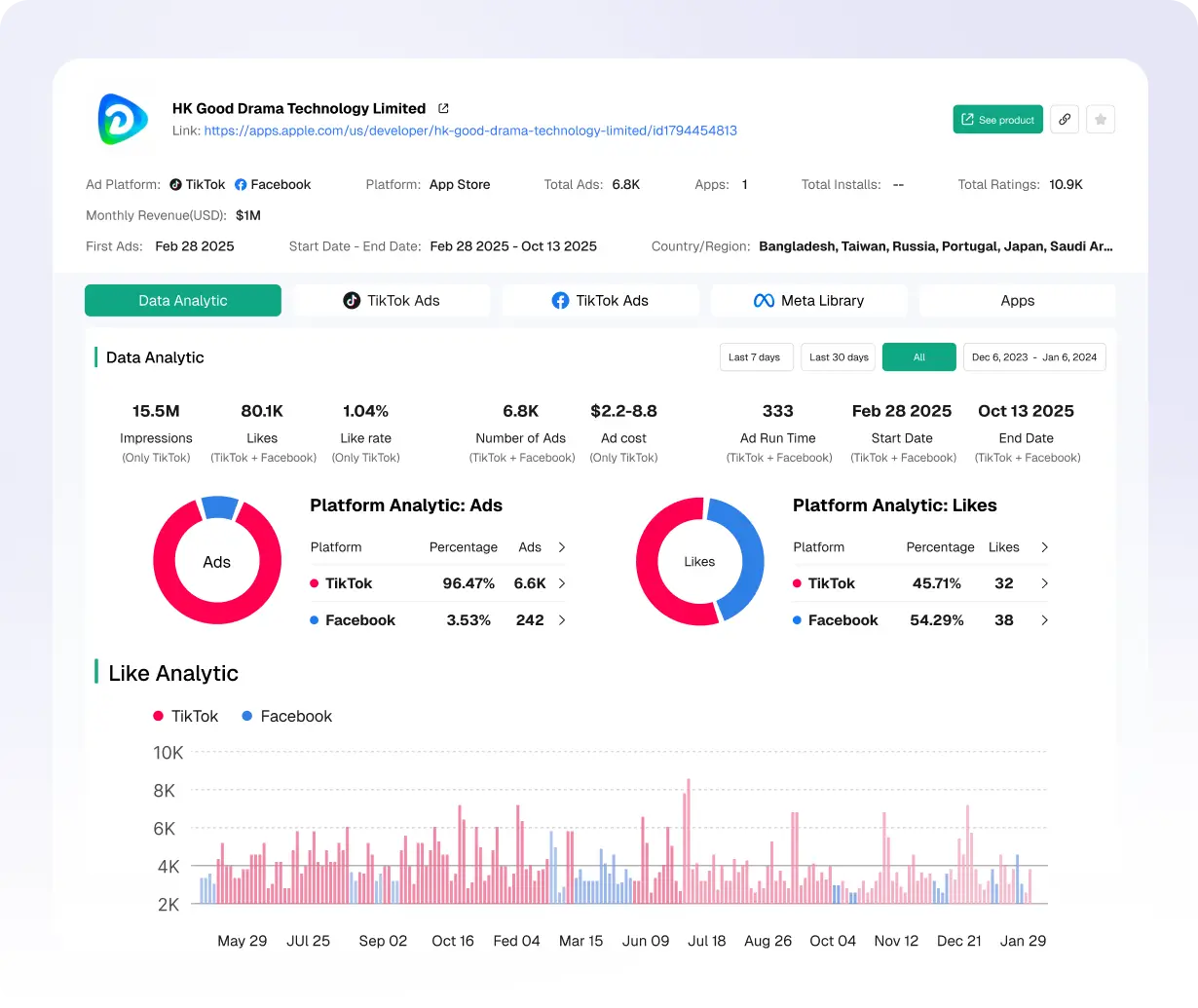Screen dimensions: 1198x1008
Task: Click the See product button
Action: click(997, 119)
